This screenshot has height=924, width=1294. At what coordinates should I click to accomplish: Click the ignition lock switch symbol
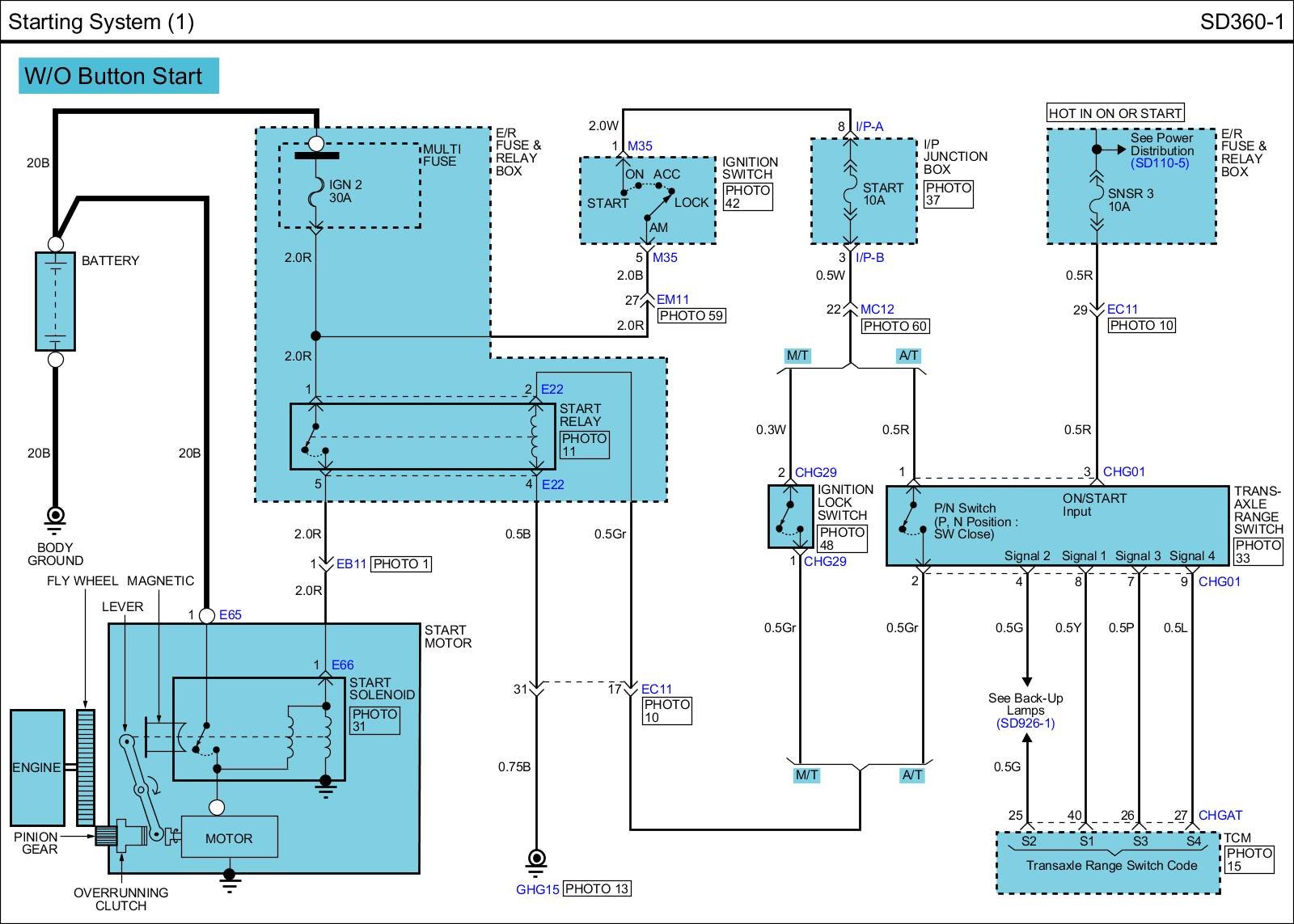click(790, 517)
